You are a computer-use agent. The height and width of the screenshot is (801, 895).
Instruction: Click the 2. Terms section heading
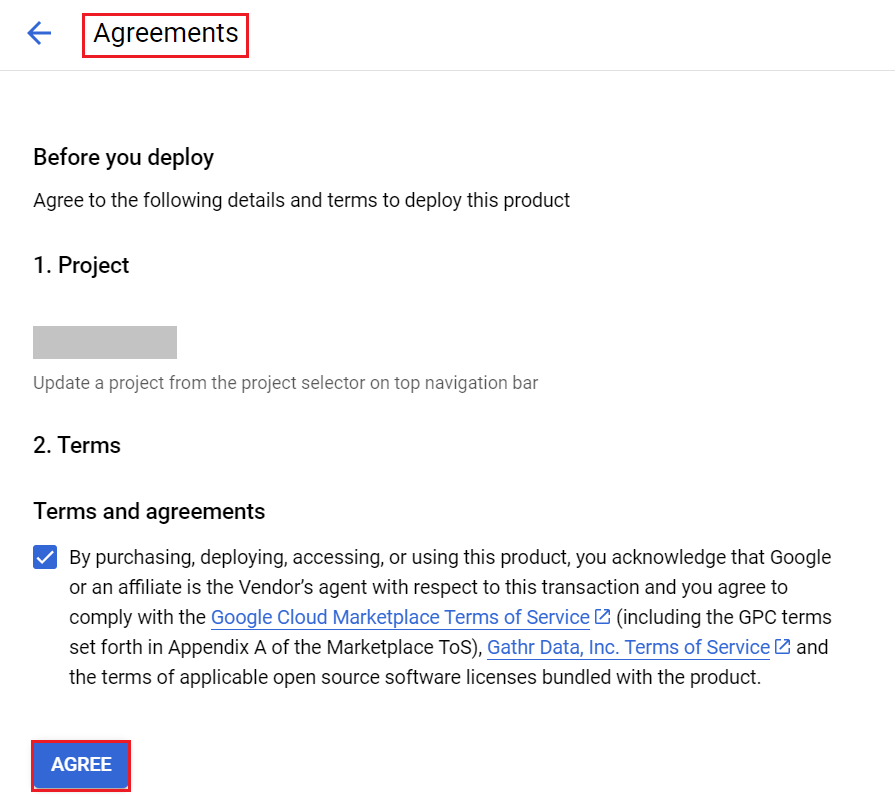pos(76,445)
